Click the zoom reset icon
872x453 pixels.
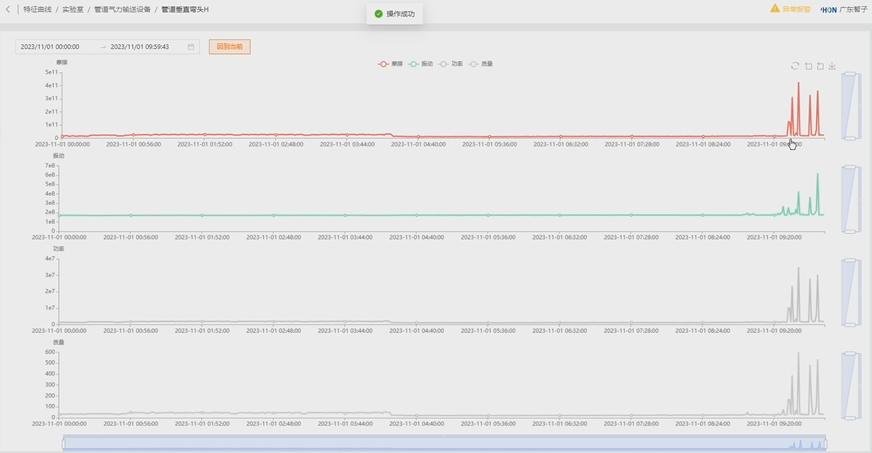[x=820, y=66]
